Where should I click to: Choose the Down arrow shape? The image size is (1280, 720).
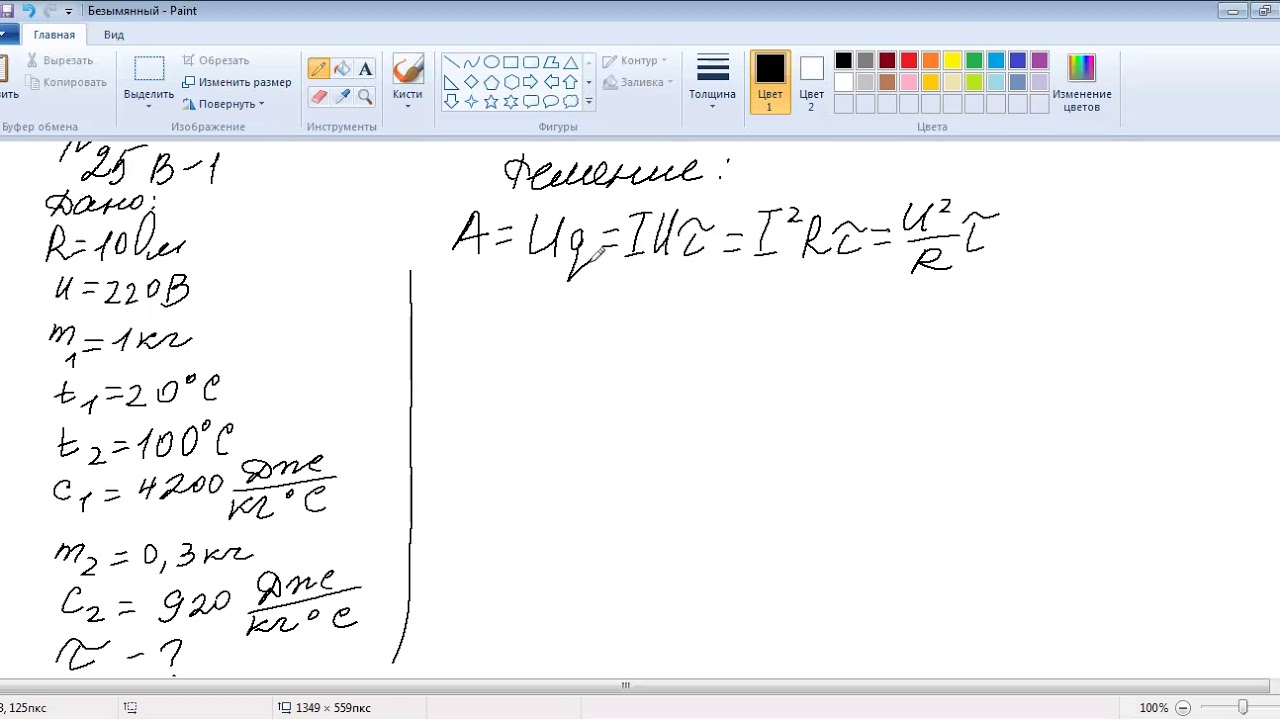451,101
